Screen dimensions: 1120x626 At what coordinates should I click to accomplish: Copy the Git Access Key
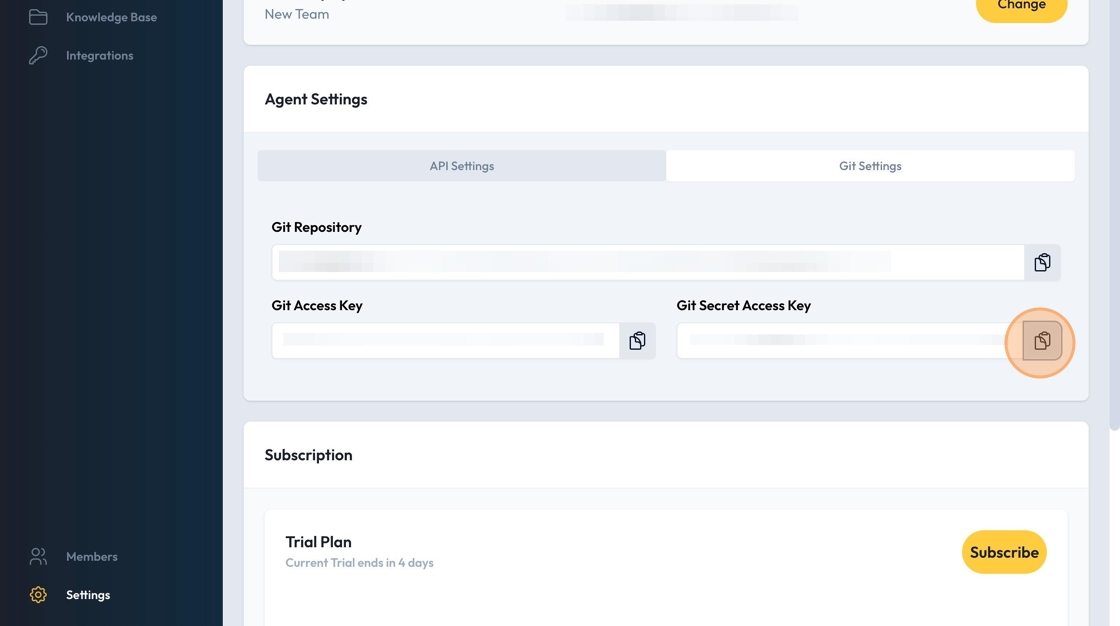[637, 341]
